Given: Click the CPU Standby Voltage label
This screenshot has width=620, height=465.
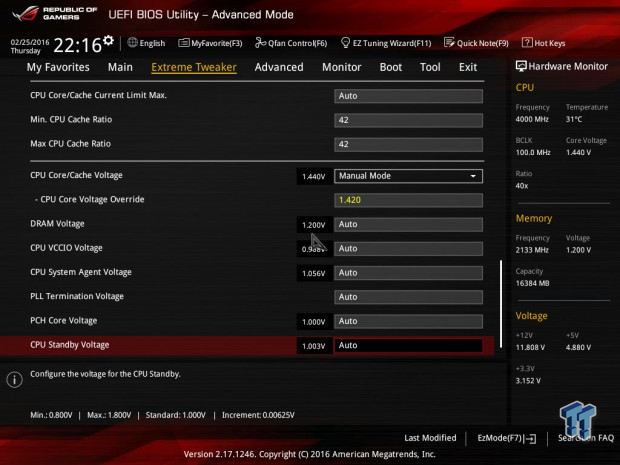Looking at the screenshot, I should (x=70, y=345).
